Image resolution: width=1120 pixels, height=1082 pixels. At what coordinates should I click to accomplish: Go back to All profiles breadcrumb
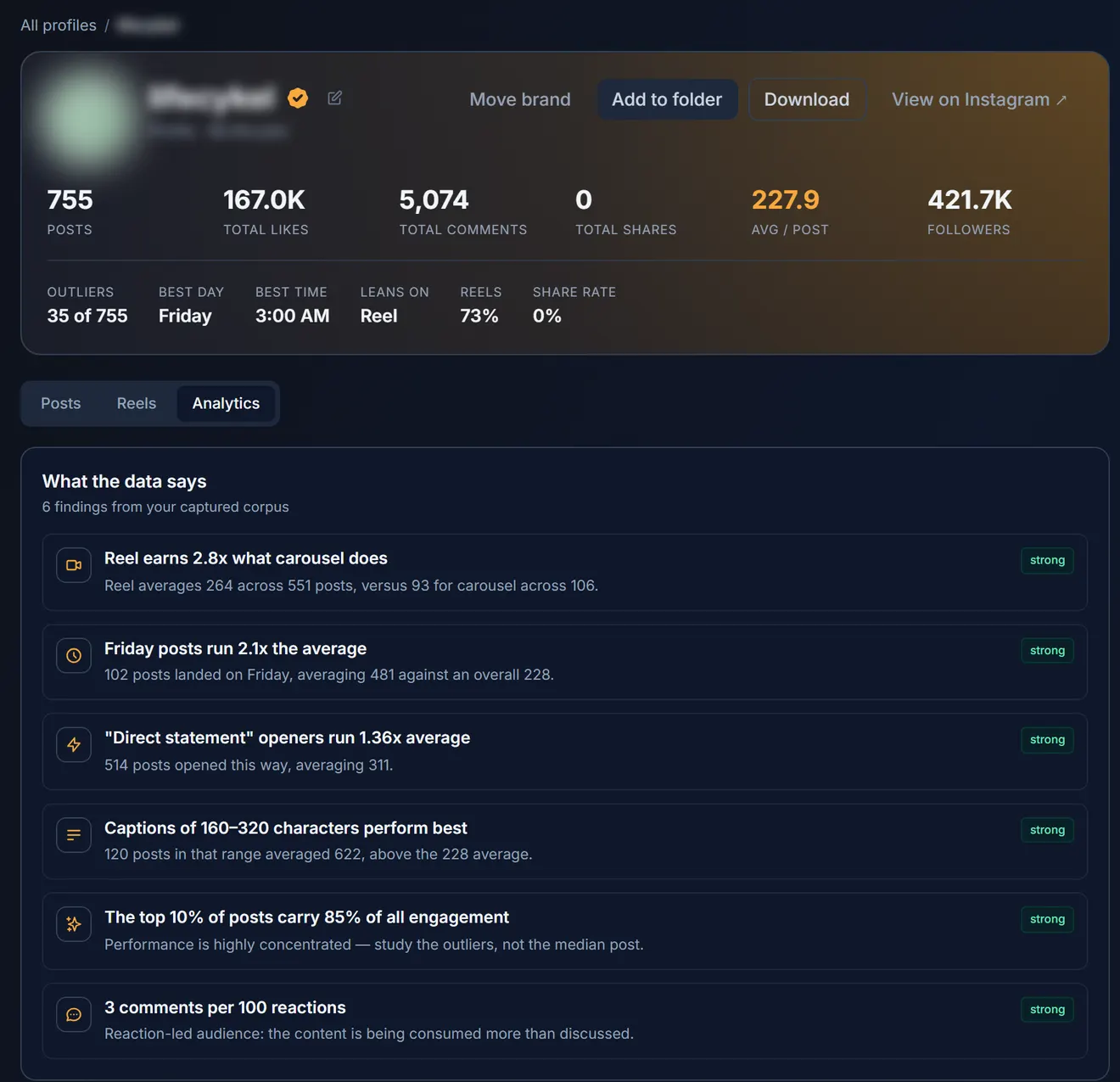point(59,25)
